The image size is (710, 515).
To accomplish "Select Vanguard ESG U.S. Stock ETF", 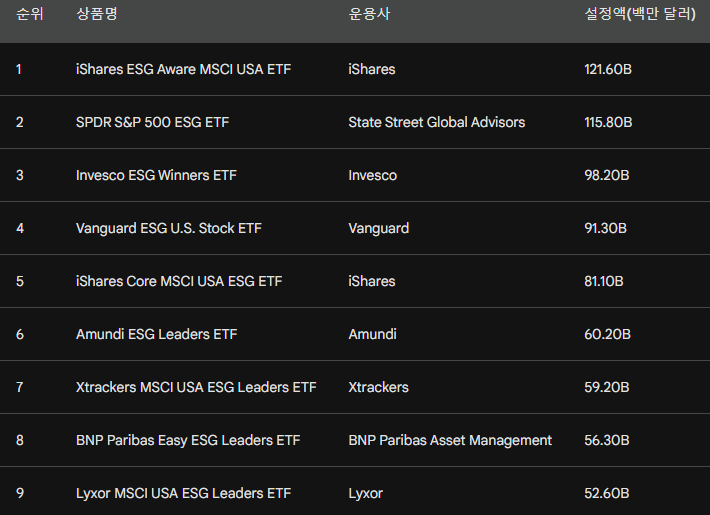I will (169, 228).
